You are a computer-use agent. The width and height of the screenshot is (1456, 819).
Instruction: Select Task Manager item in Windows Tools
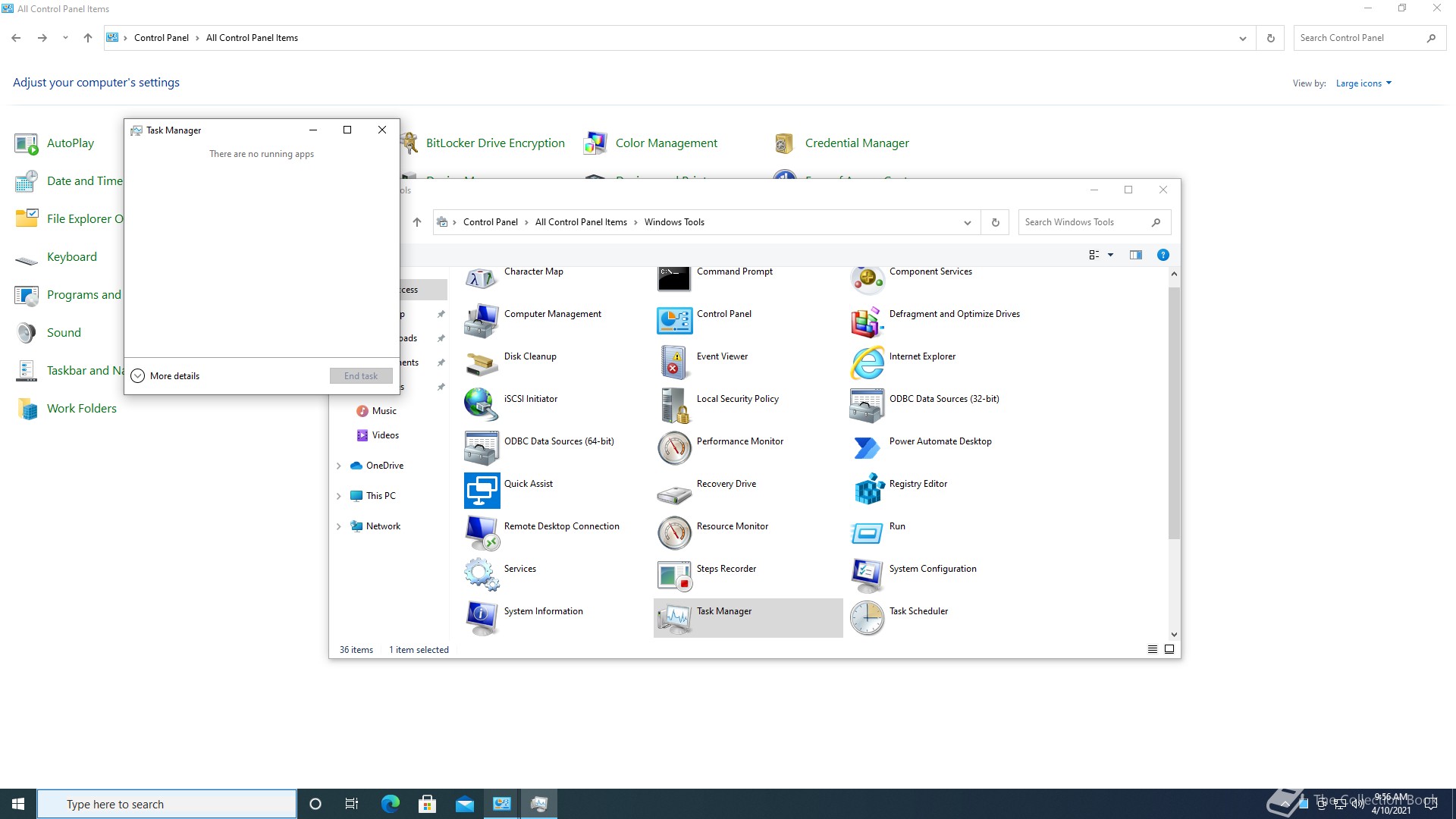tap(748, 617)
